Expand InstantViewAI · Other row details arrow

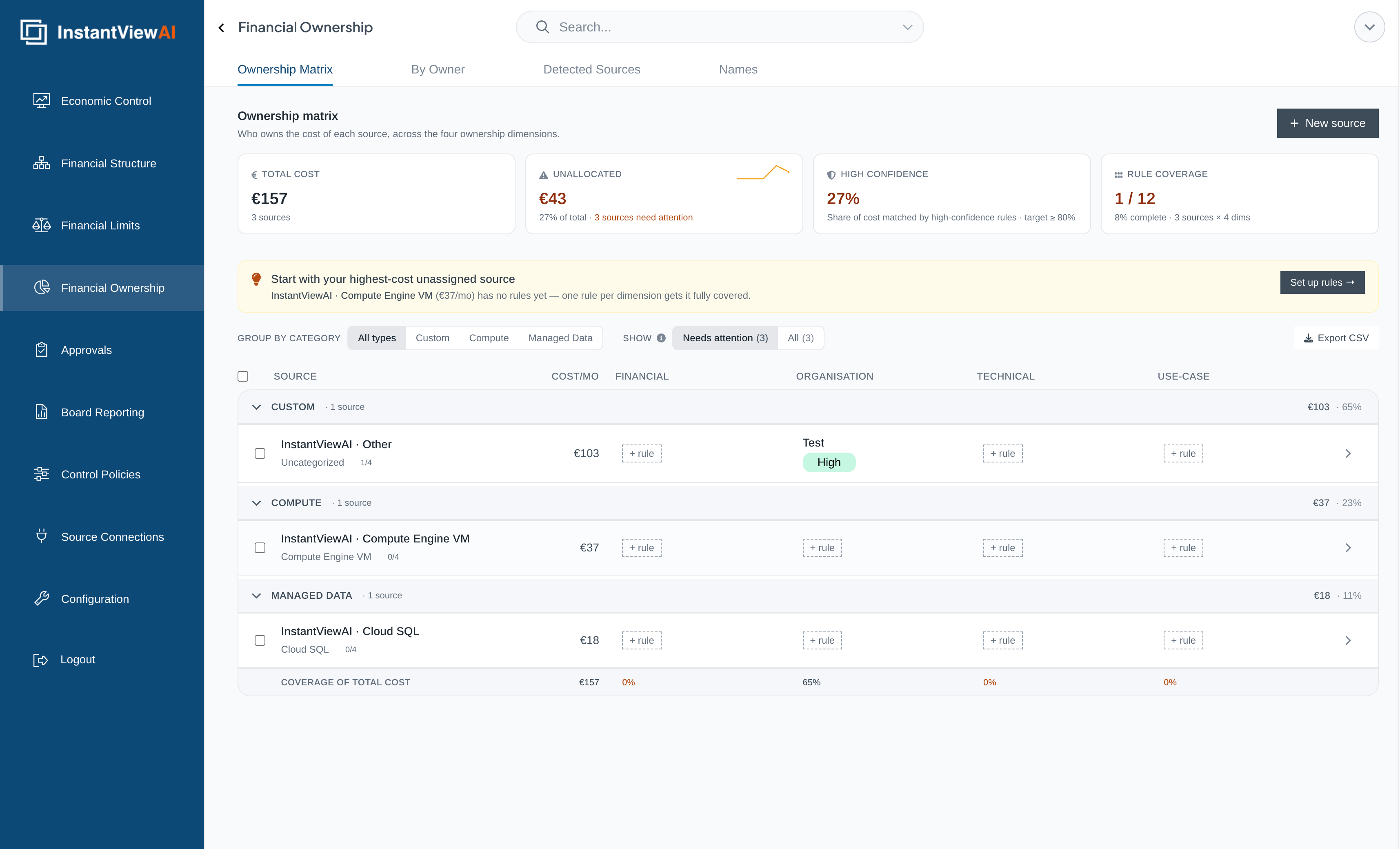point(1348,453)
